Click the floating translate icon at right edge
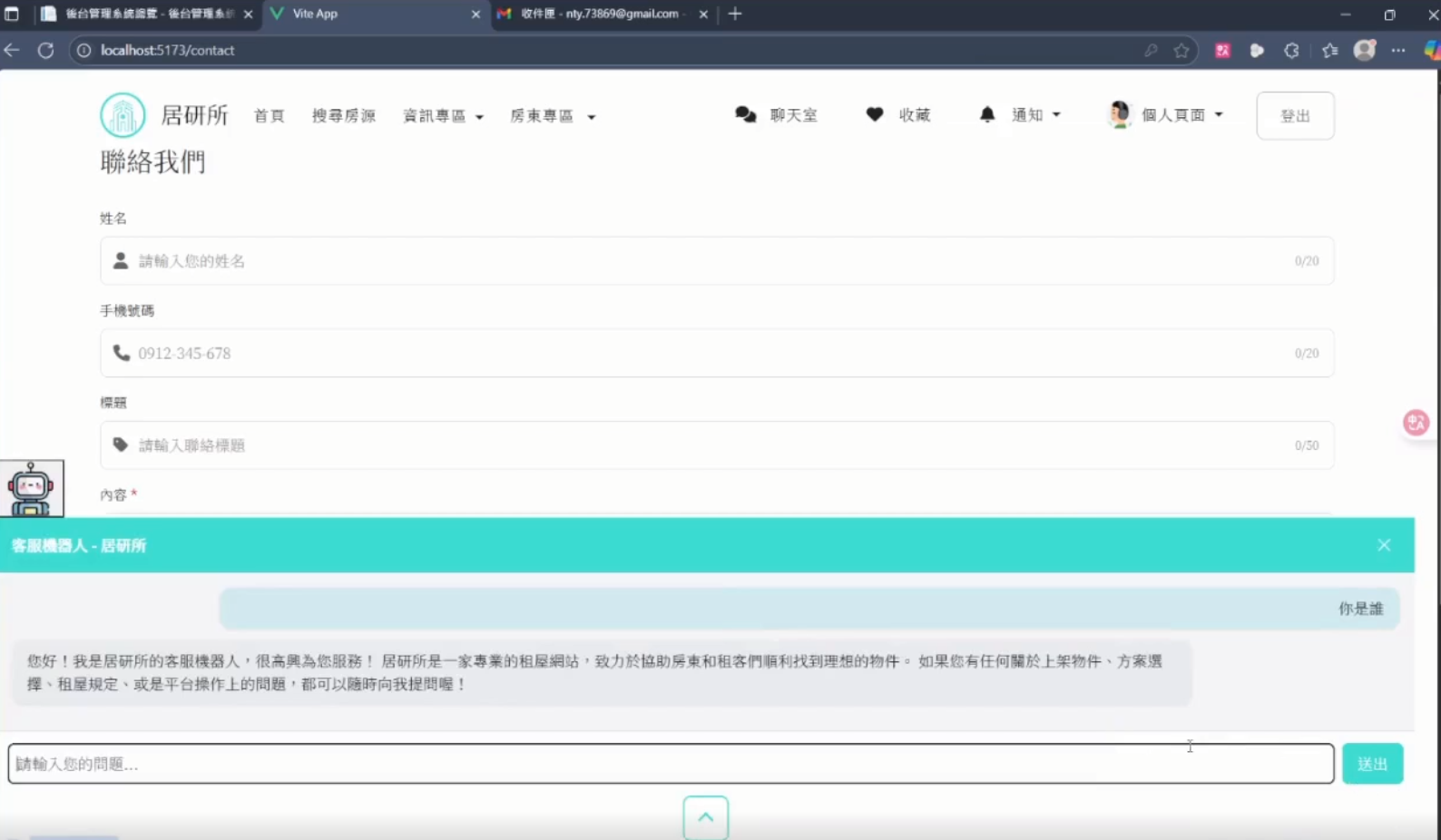The width and height of the screenshot is (1441, 840). pyautogui.click(x=1416, y=423)
